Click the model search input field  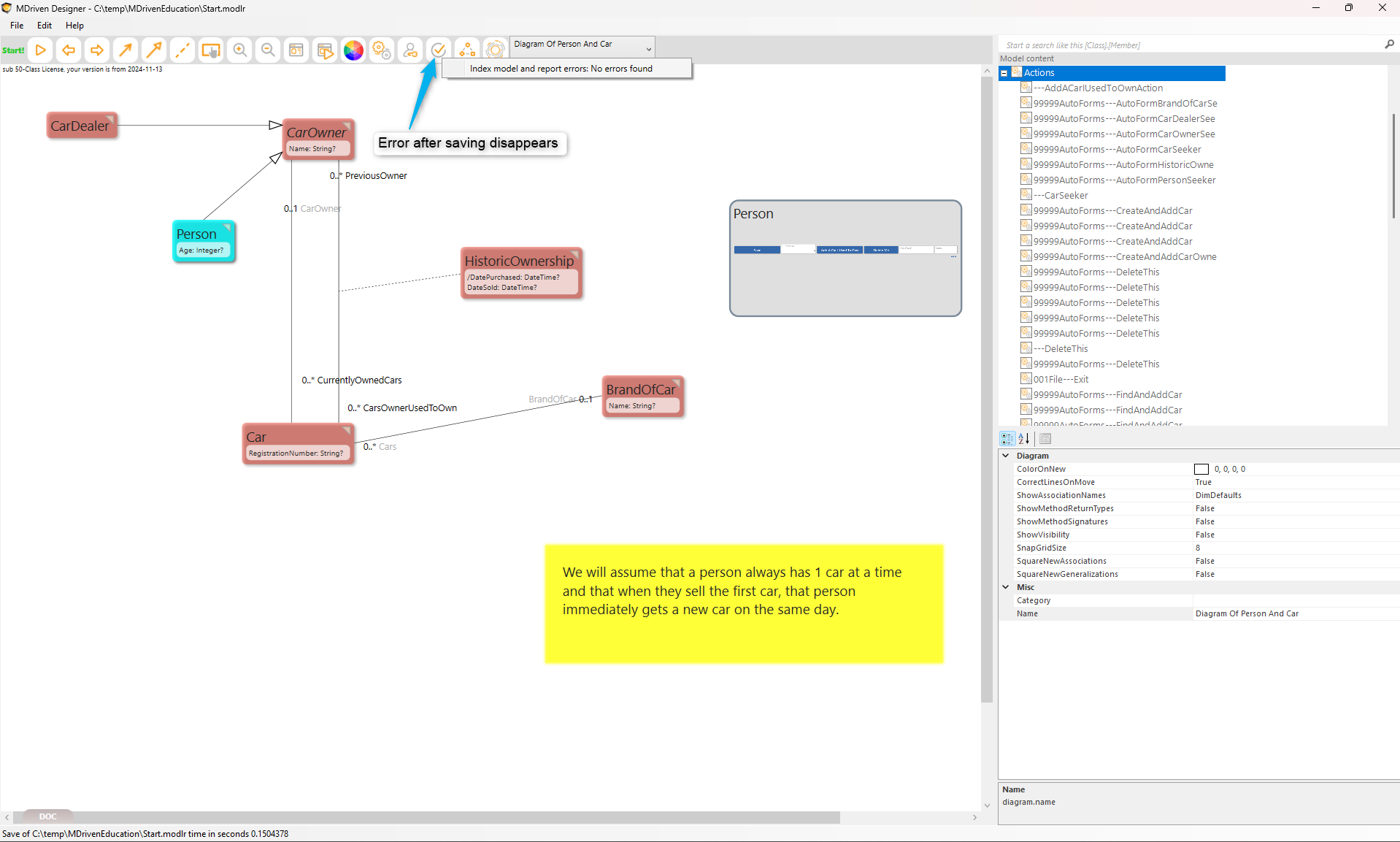(1190, 45)
